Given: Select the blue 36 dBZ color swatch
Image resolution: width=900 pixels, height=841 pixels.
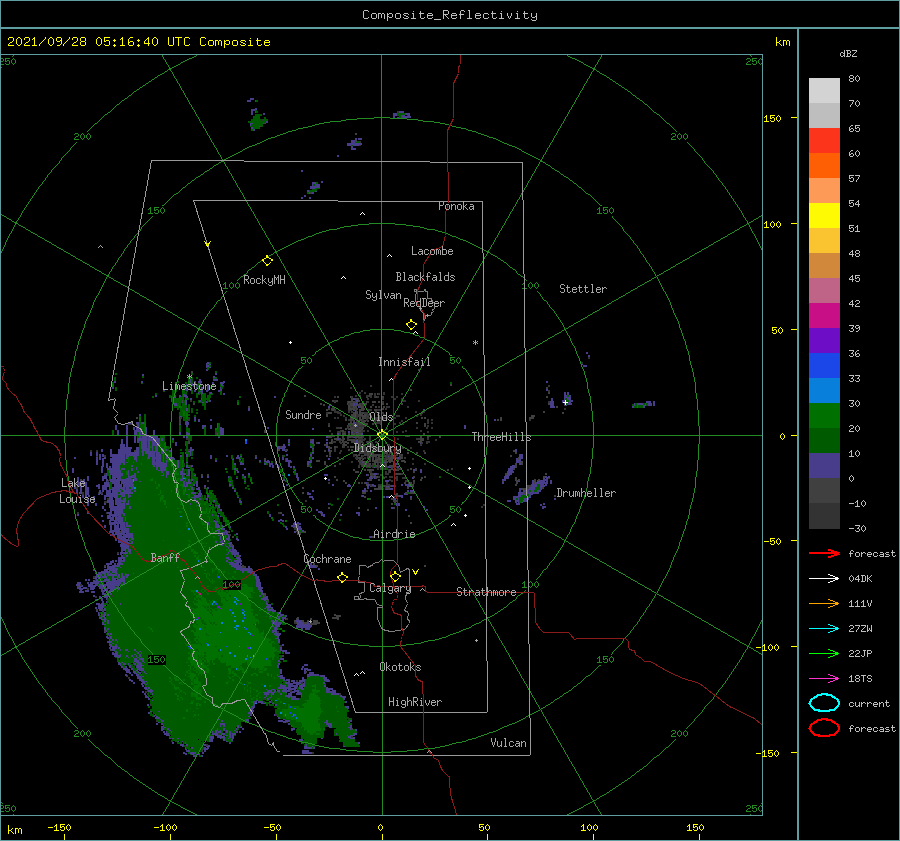Looking at the screenshot, I should [x=824, y=366].
